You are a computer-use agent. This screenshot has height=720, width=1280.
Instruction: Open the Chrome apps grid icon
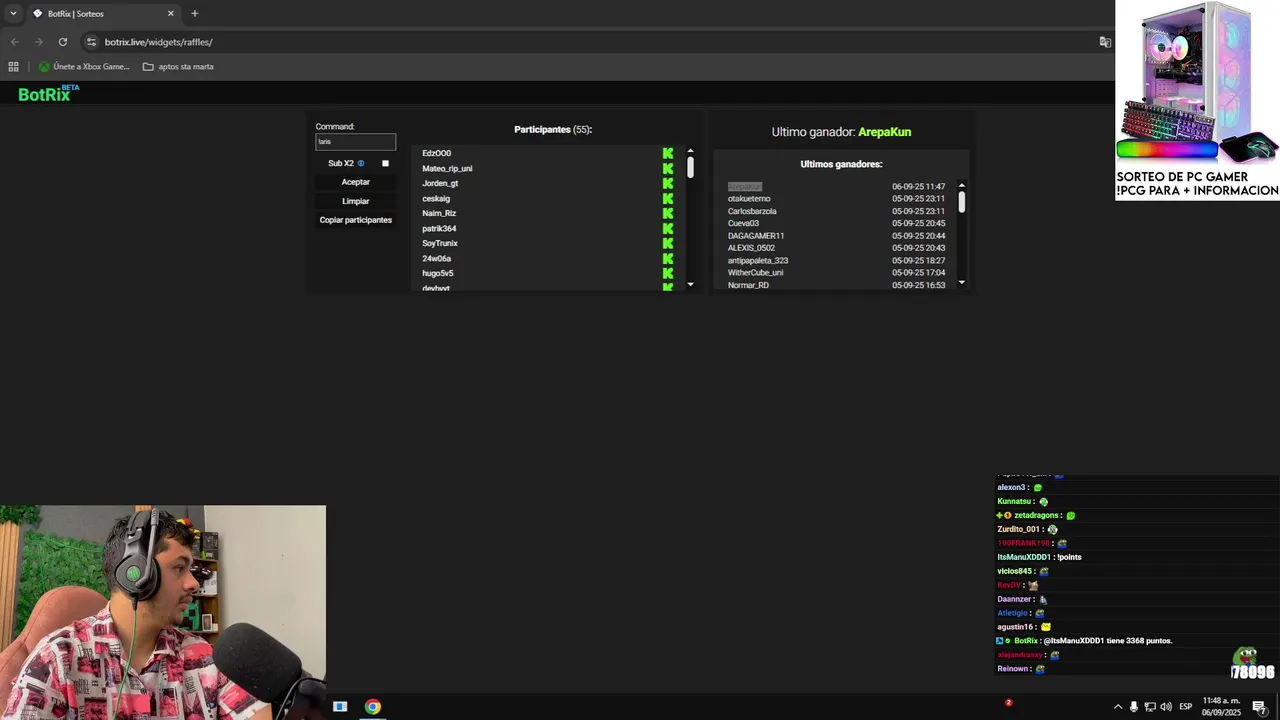13,67
